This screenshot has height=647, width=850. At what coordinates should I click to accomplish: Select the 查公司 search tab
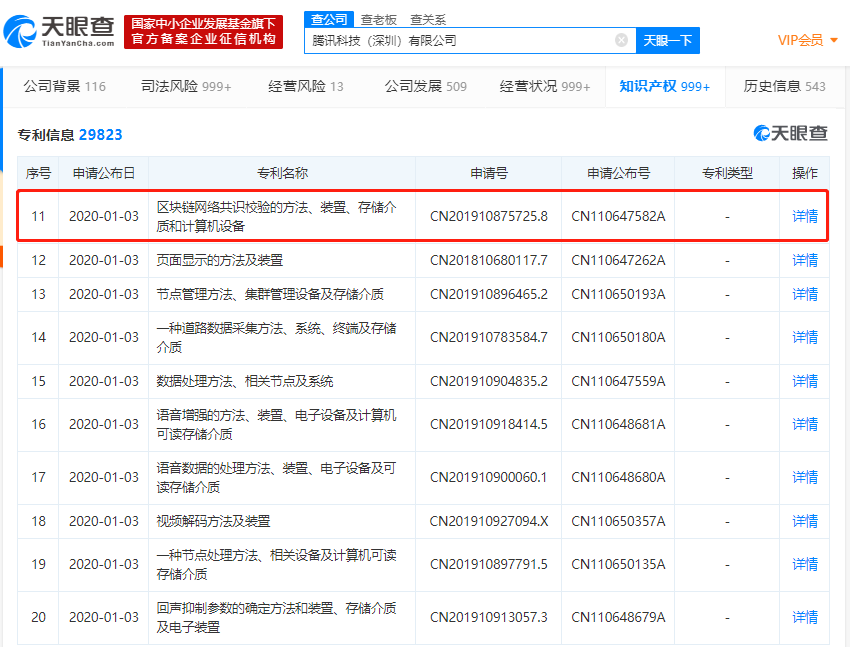click(x=329, y=19)
